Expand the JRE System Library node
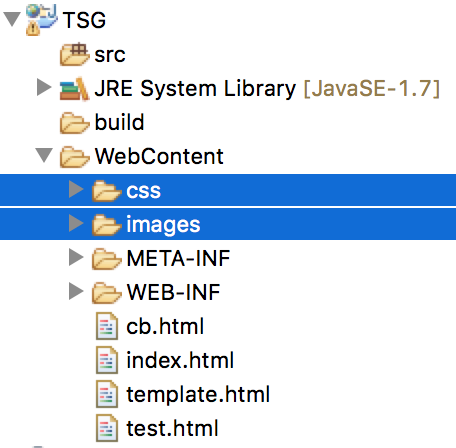The width and height of the screenshot is (456, 448). [44, 87]
